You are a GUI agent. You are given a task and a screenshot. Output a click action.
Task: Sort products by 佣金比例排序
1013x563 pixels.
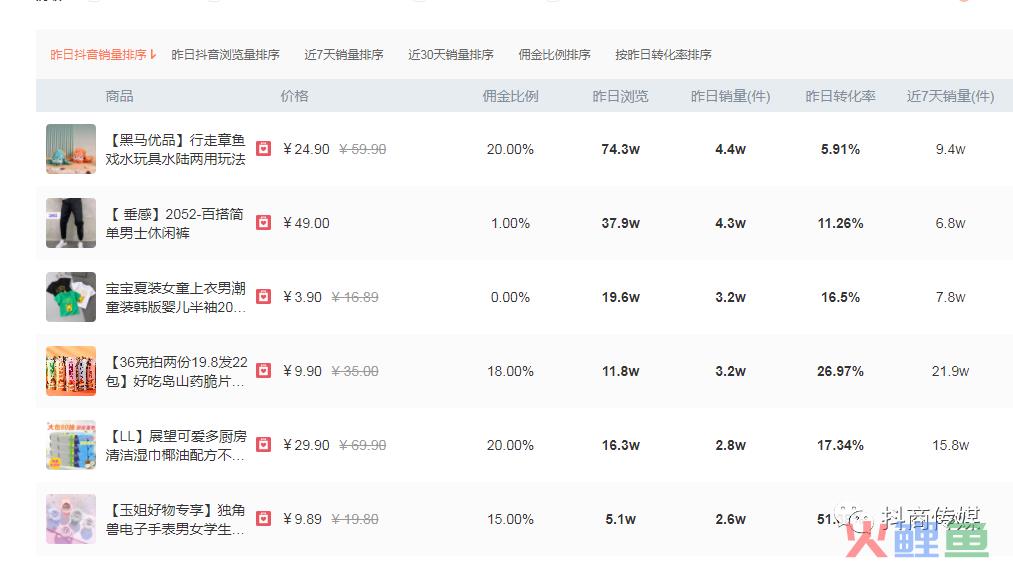point(554,55)
